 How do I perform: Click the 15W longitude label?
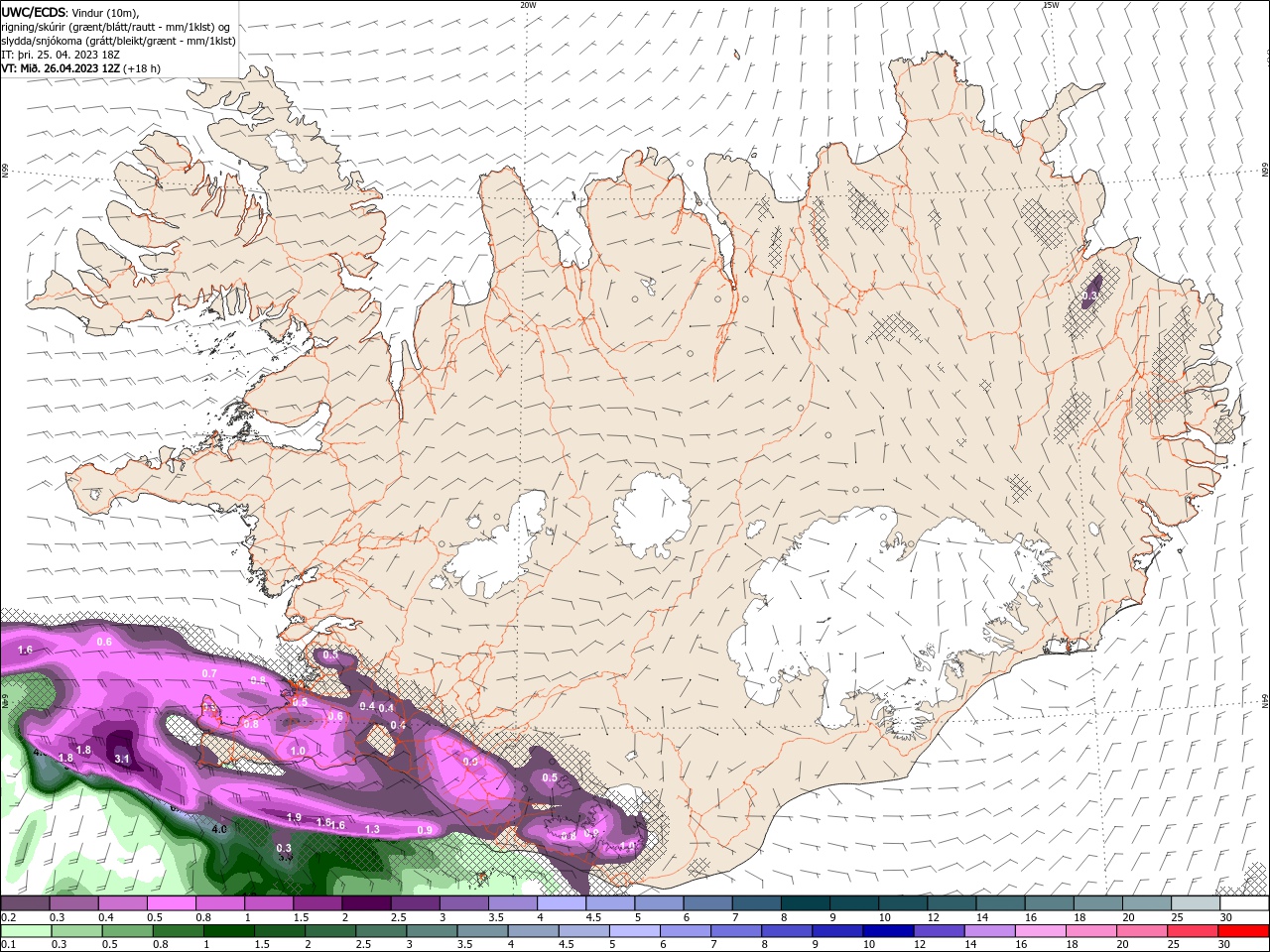pyautogui.click(x=1051, y=5)
